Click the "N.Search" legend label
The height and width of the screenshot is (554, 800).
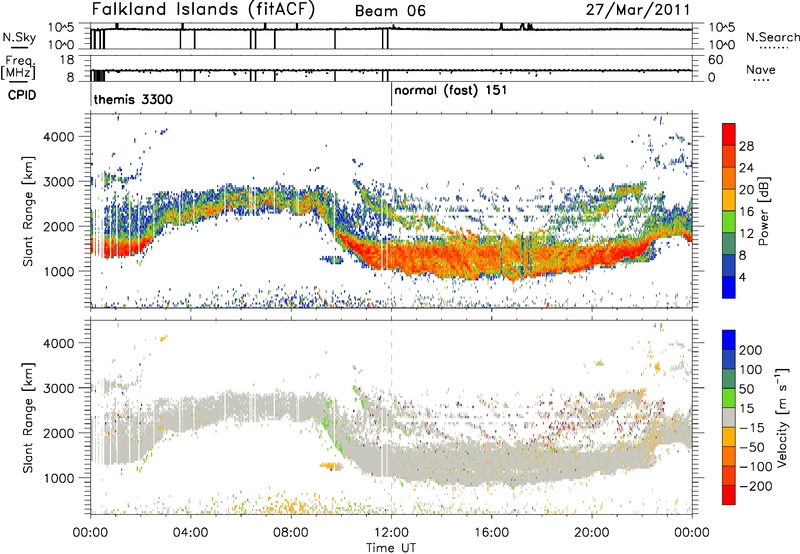772,37
